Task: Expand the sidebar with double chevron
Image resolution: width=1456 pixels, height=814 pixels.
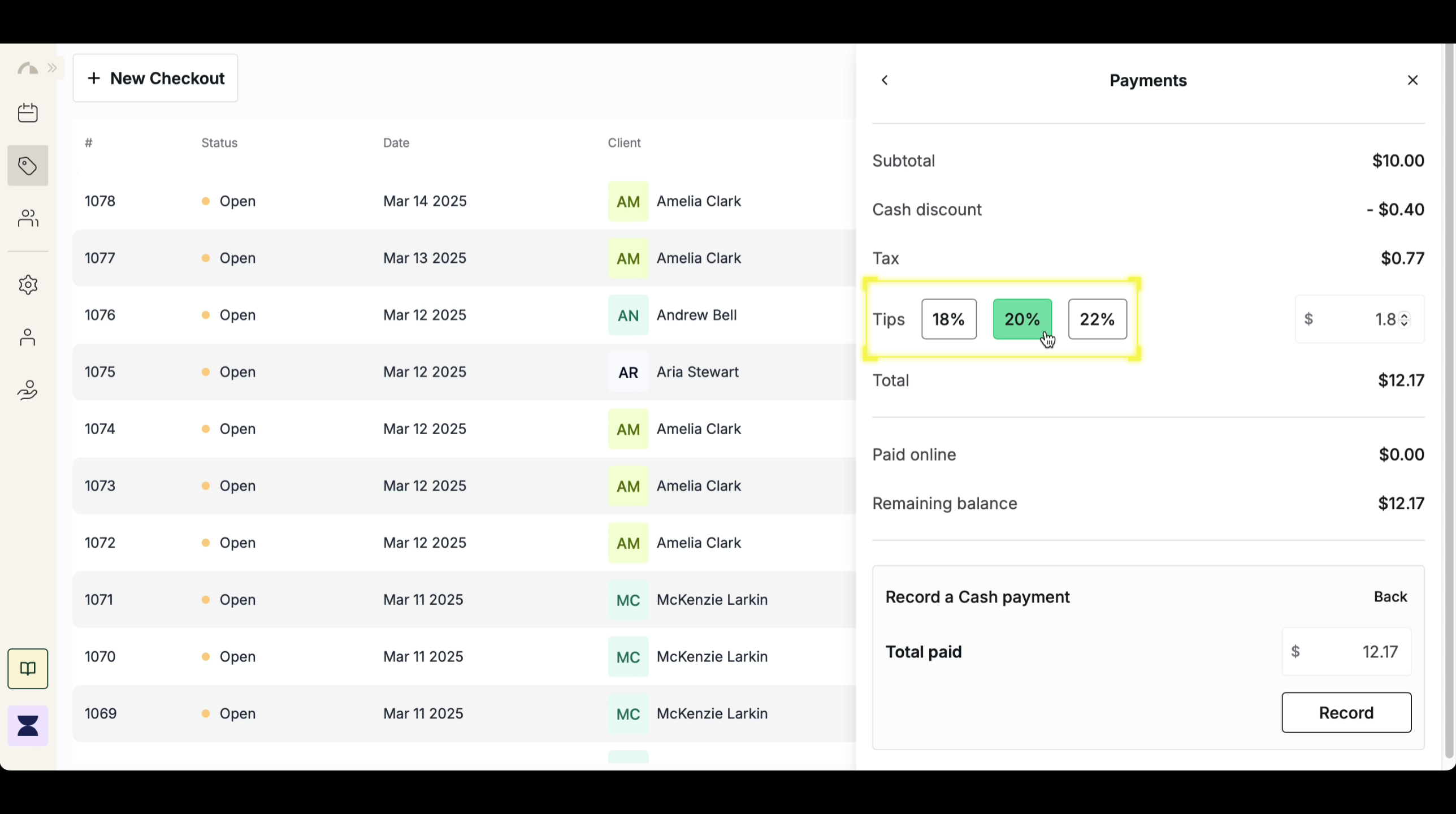Action: tap(53, 68)
